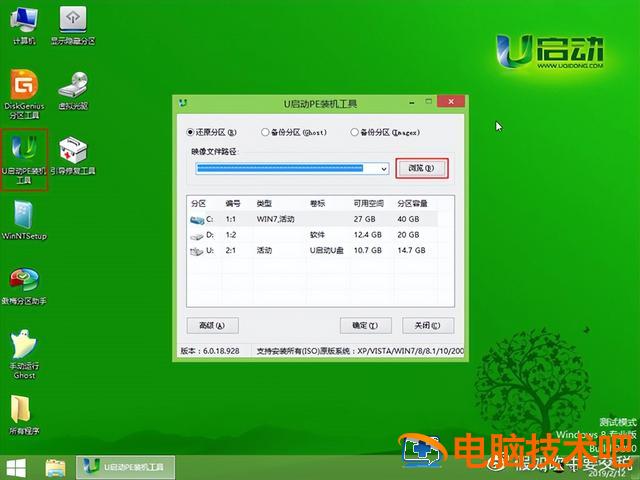This screenshot has width=640, height=480.
Task: Expand the image file path dropdown arrow
Action: (383, 169)
